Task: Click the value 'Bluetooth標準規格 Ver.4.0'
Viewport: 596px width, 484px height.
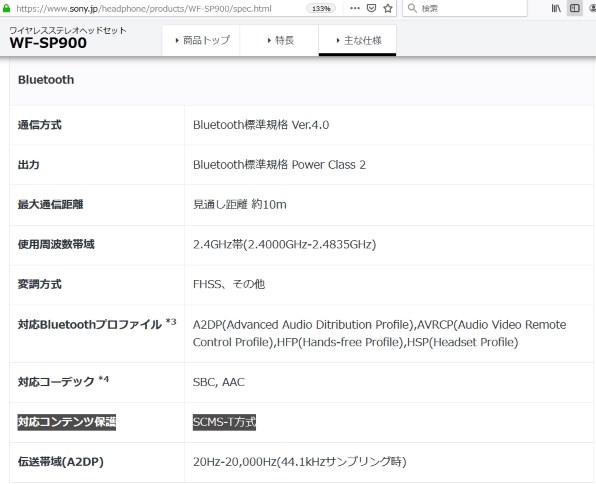Action: (x=261, y=125)
